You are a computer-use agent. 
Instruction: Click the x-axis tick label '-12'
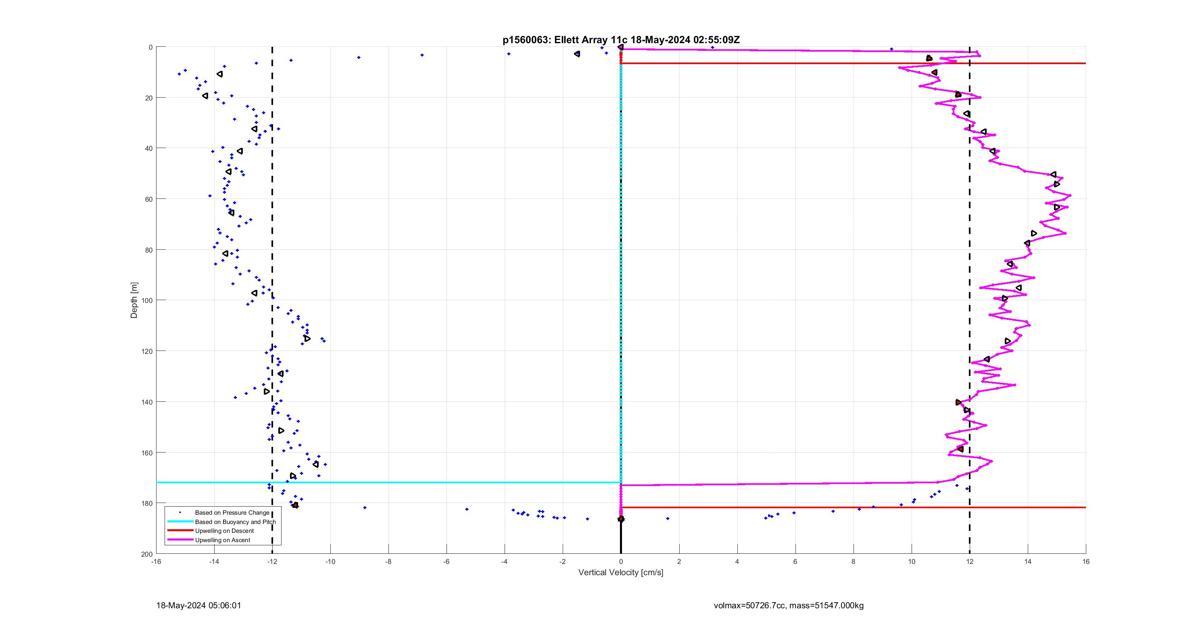coord(272,561)
